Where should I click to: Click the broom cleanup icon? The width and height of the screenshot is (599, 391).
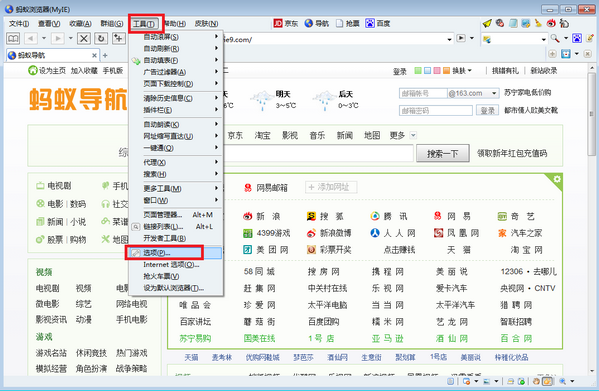tap(538, 23)
